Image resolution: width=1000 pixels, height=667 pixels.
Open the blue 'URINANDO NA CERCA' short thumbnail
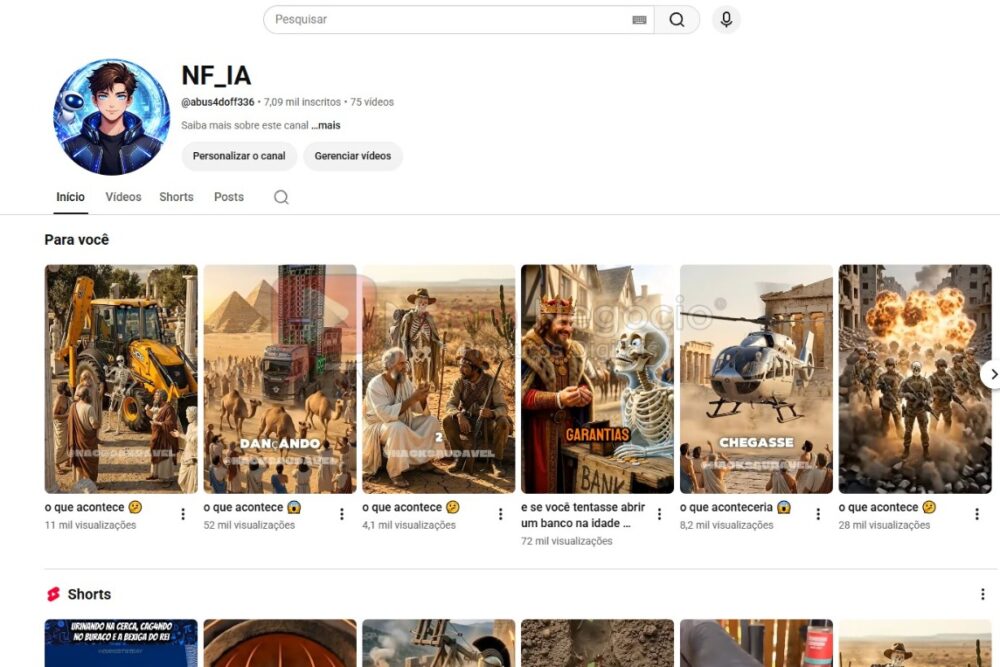tap(121, 643)
